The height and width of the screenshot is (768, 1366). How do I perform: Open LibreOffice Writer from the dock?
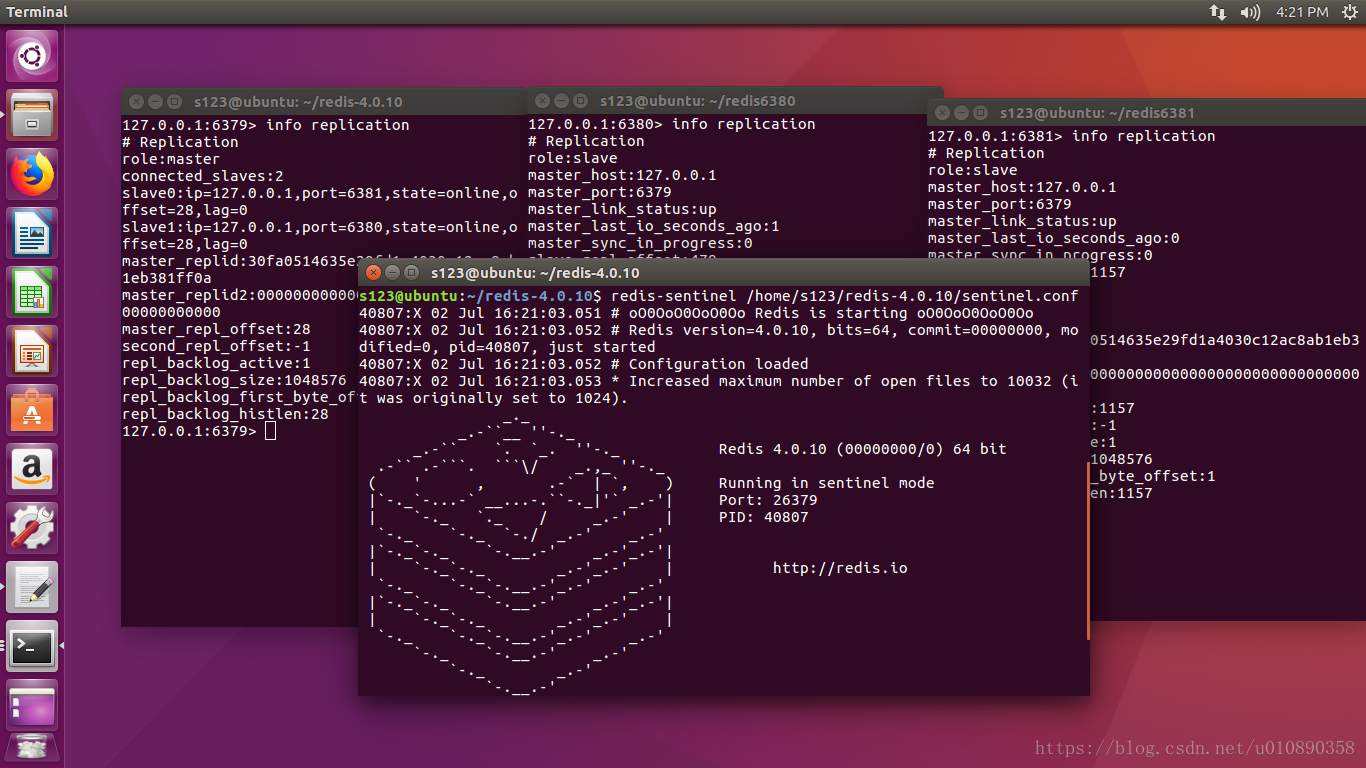pyautogui.click(x=32, y=233)
